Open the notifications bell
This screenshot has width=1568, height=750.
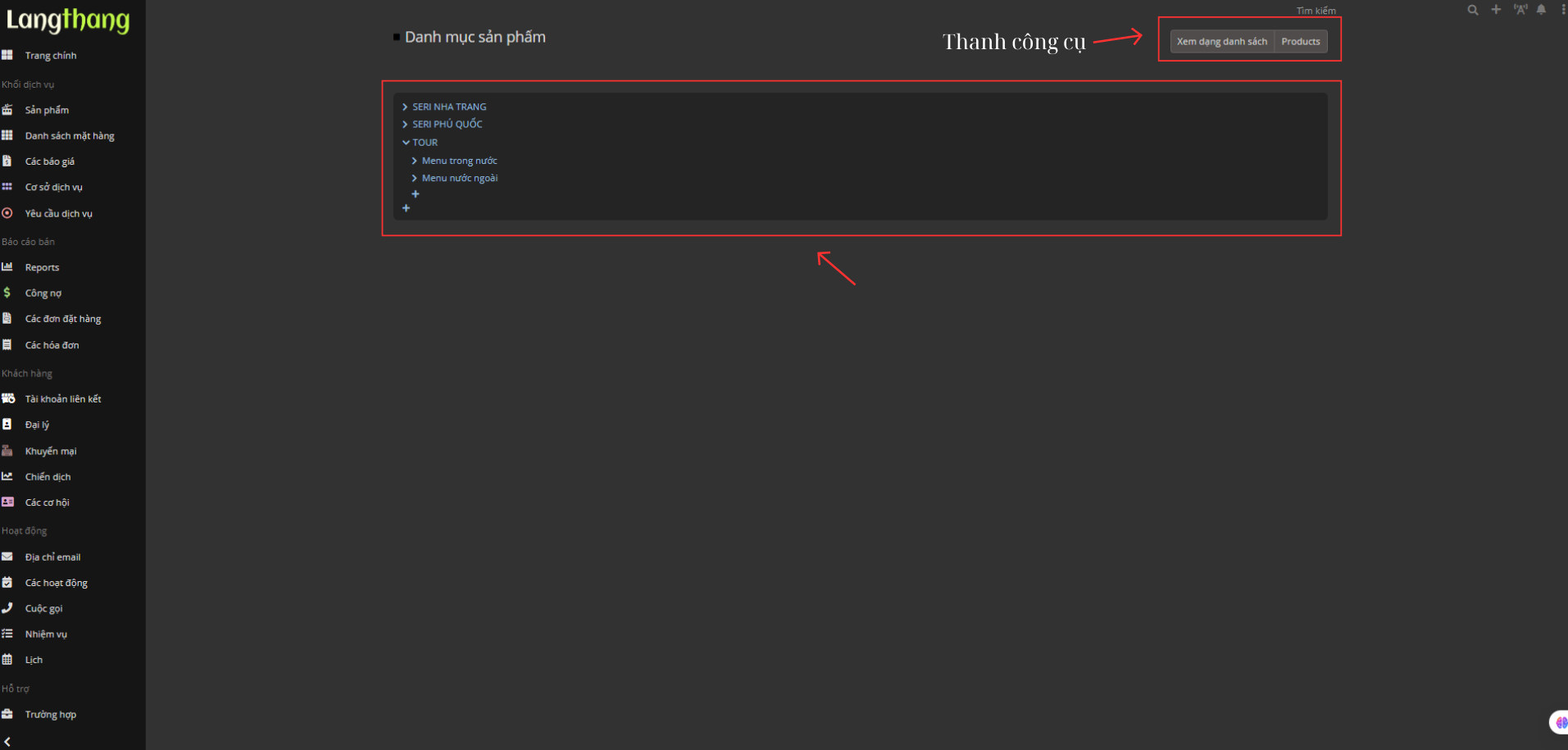pyautogui.click(x=1541, y=10)
